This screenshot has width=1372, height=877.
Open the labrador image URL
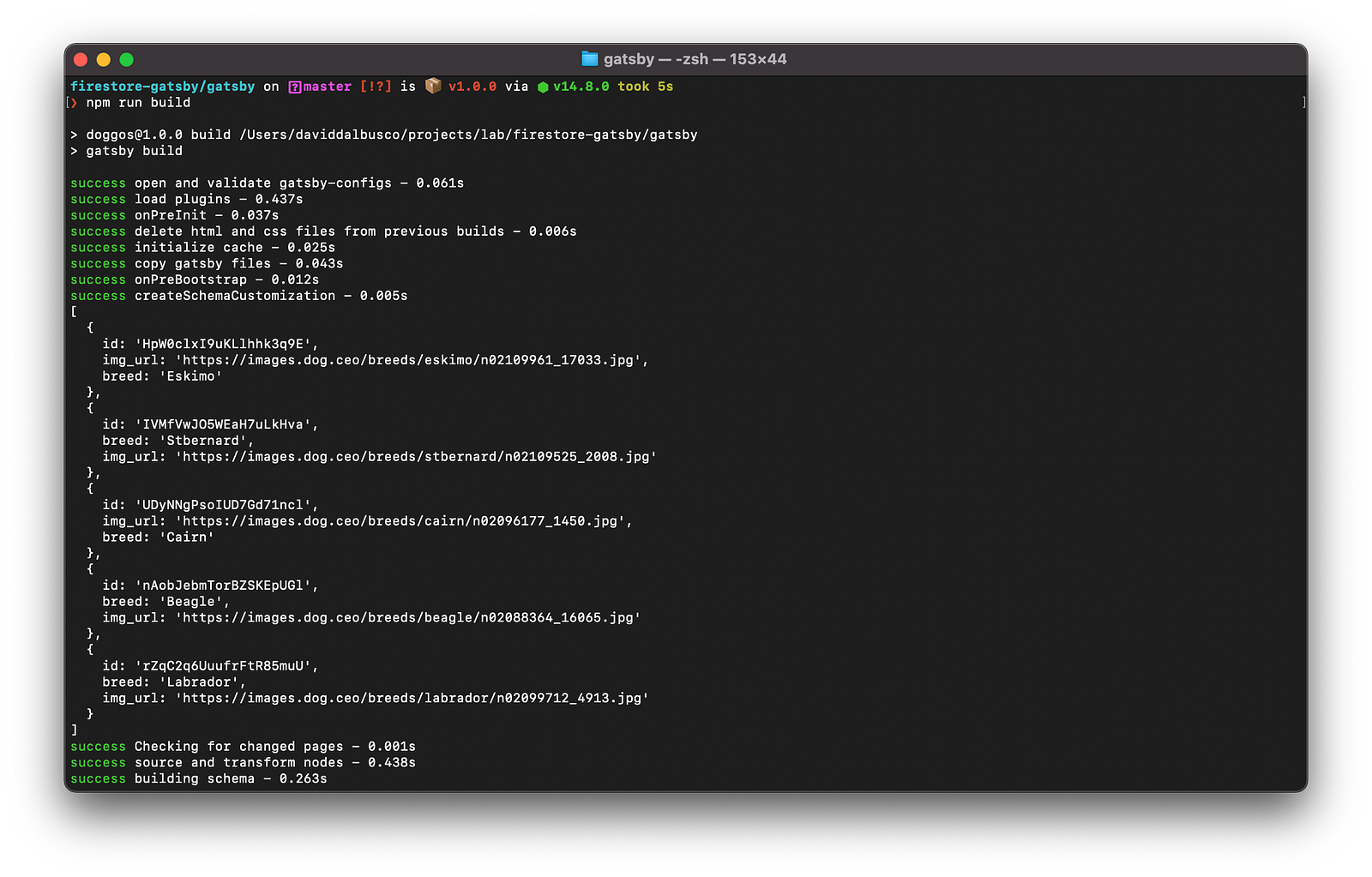(x=412, y=699)
